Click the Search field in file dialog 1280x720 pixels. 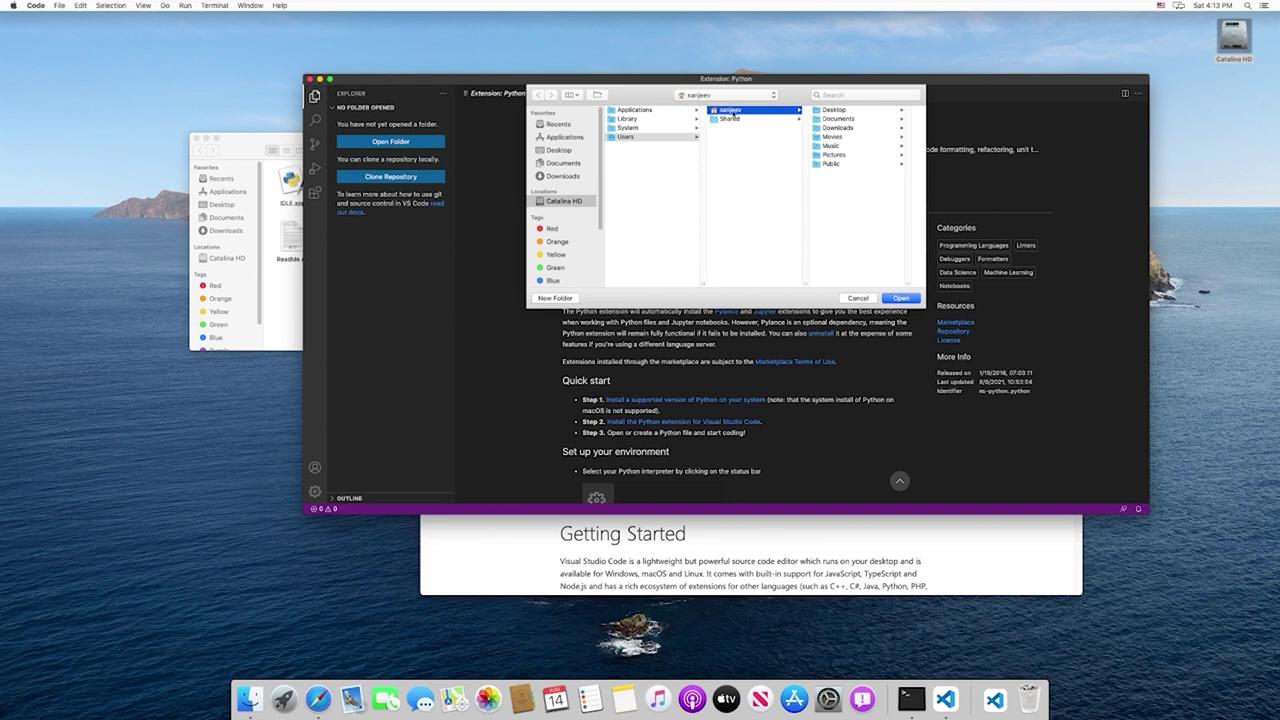tap(867, 95)
